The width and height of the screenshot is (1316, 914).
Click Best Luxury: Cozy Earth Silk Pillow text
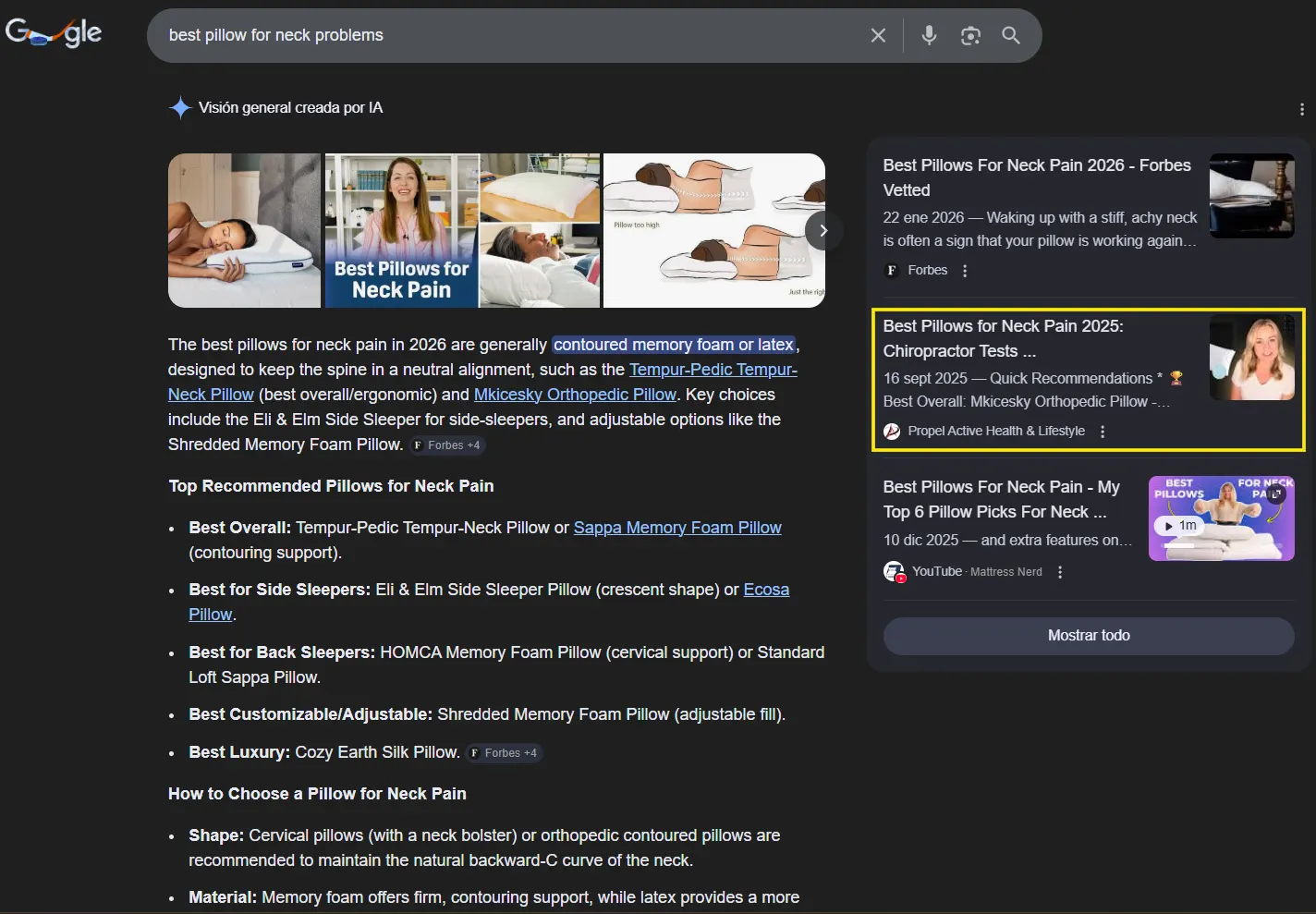click(324, 752)
